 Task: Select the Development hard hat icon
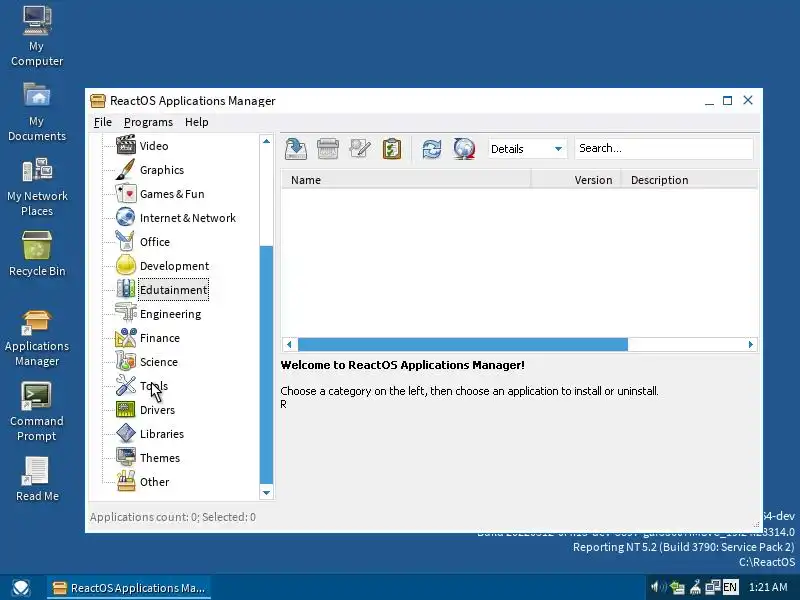click(x=126, y=265)
